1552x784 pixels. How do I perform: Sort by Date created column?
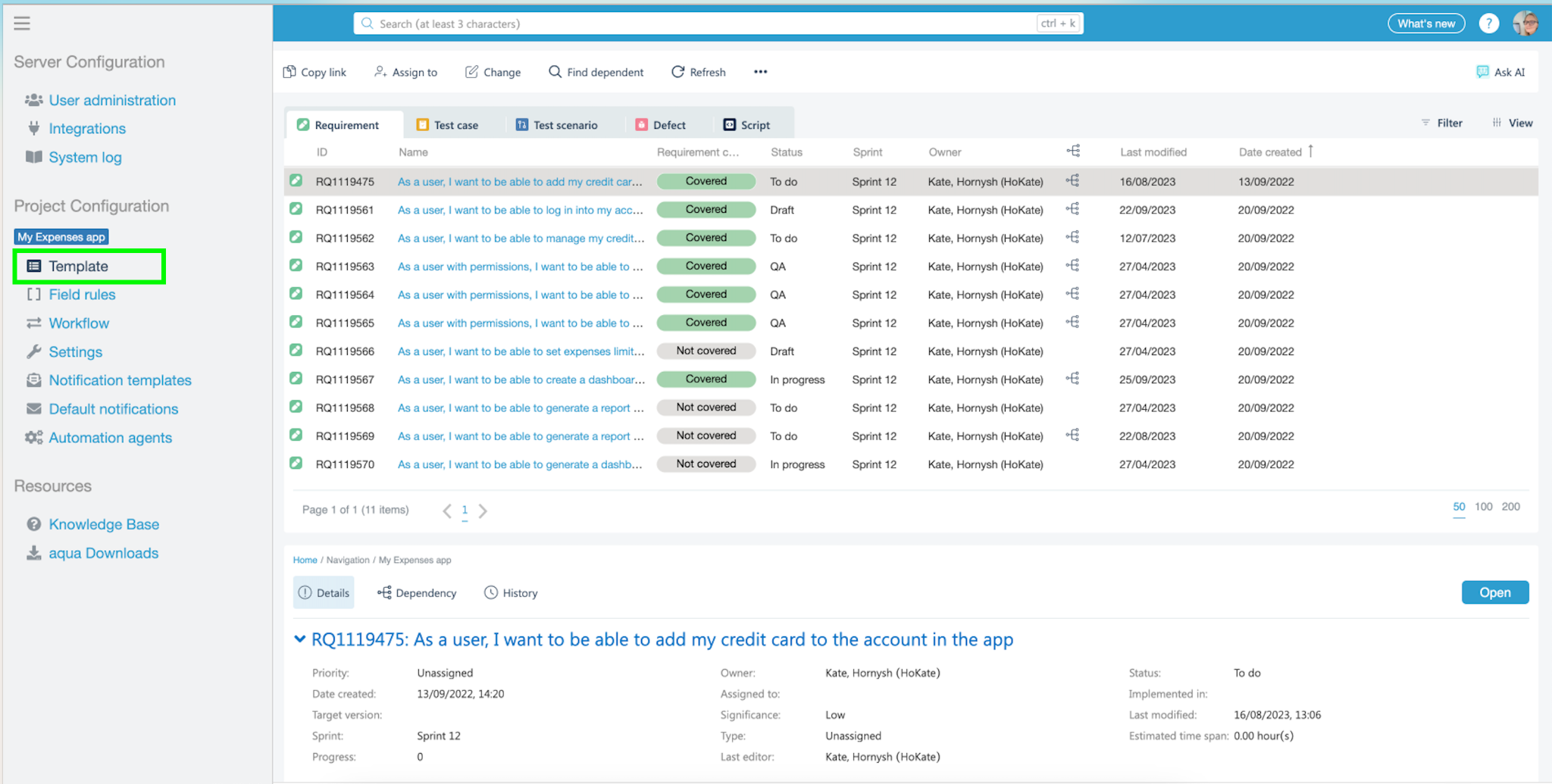click(x=1271, y=152)
